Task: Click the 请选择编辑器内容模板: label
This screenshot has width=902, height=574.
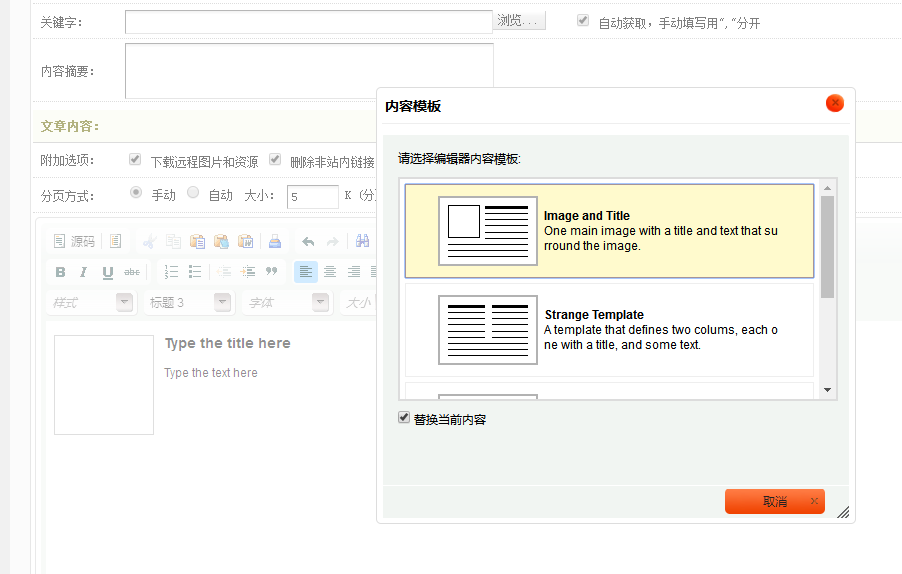Action: click(459, 159)
